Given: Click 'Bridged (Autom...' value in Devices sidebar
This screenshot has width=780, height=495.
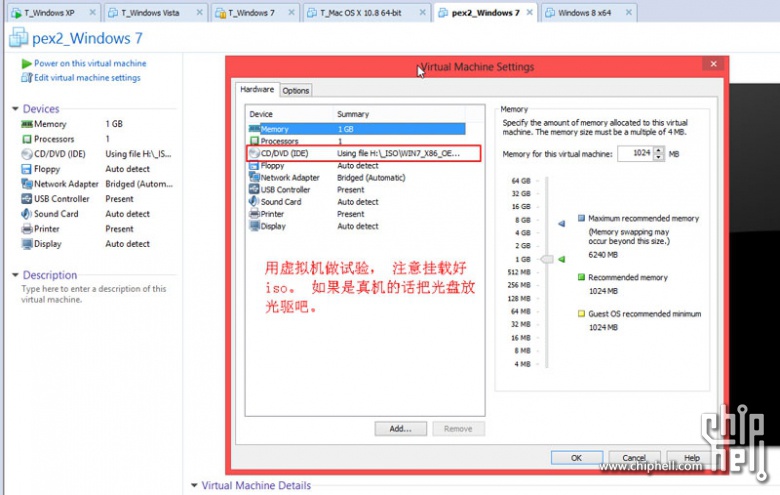Looking at the screenshot, I should point(139,184).
